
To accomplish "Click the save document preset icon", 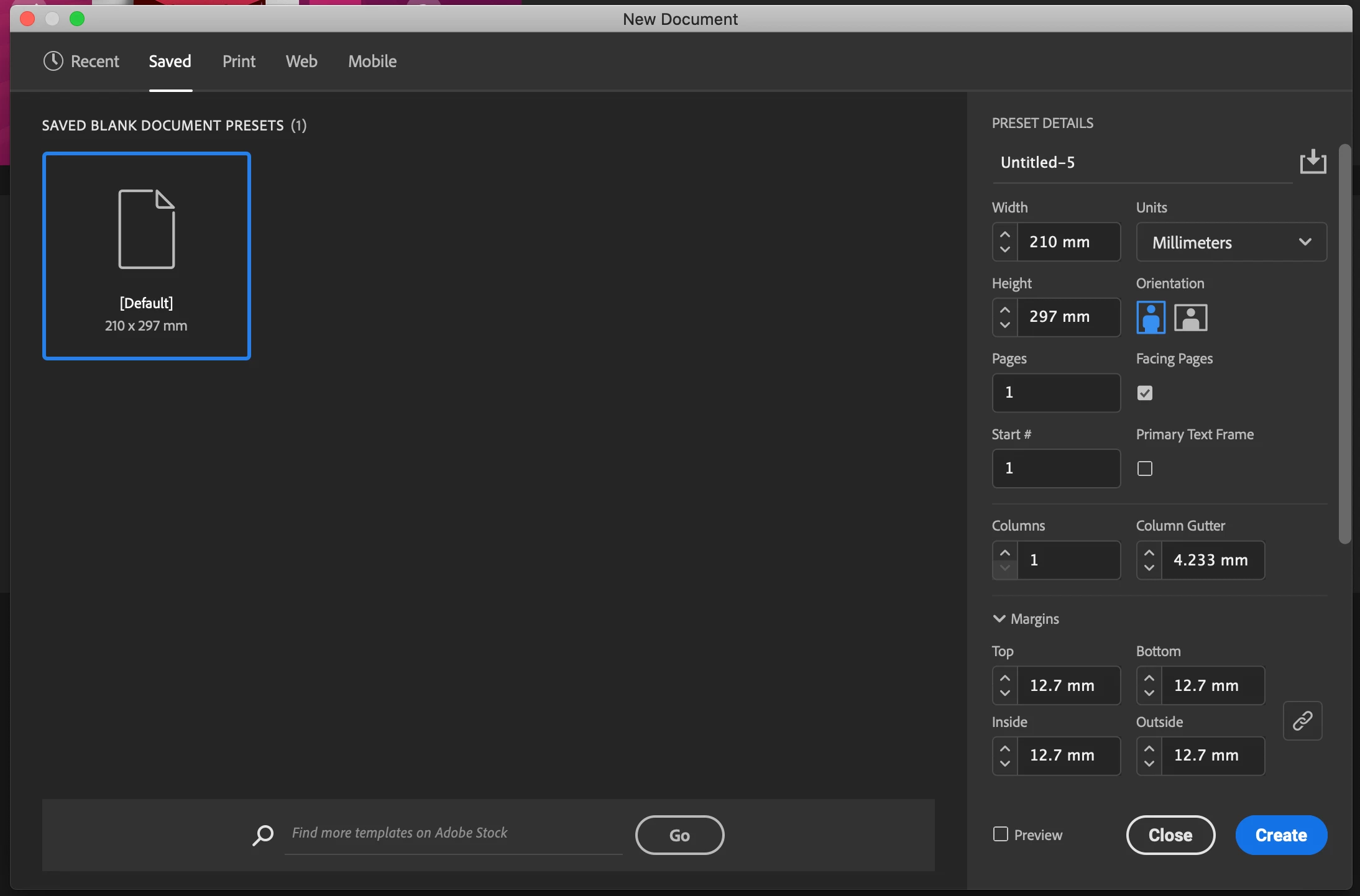I will [x=1313, y=162].
